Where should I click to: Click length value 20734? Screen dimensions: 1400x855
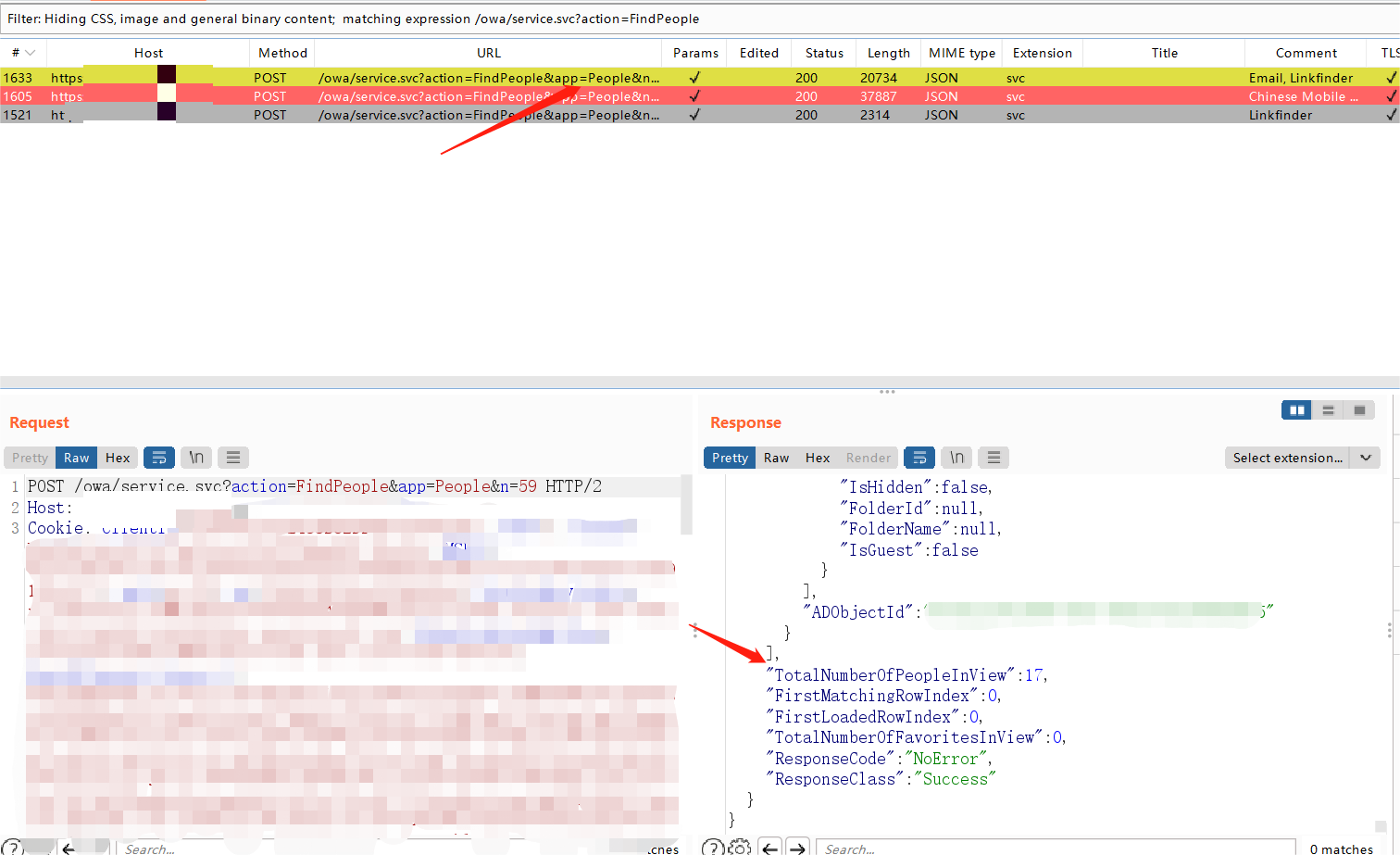coord(879,78)
